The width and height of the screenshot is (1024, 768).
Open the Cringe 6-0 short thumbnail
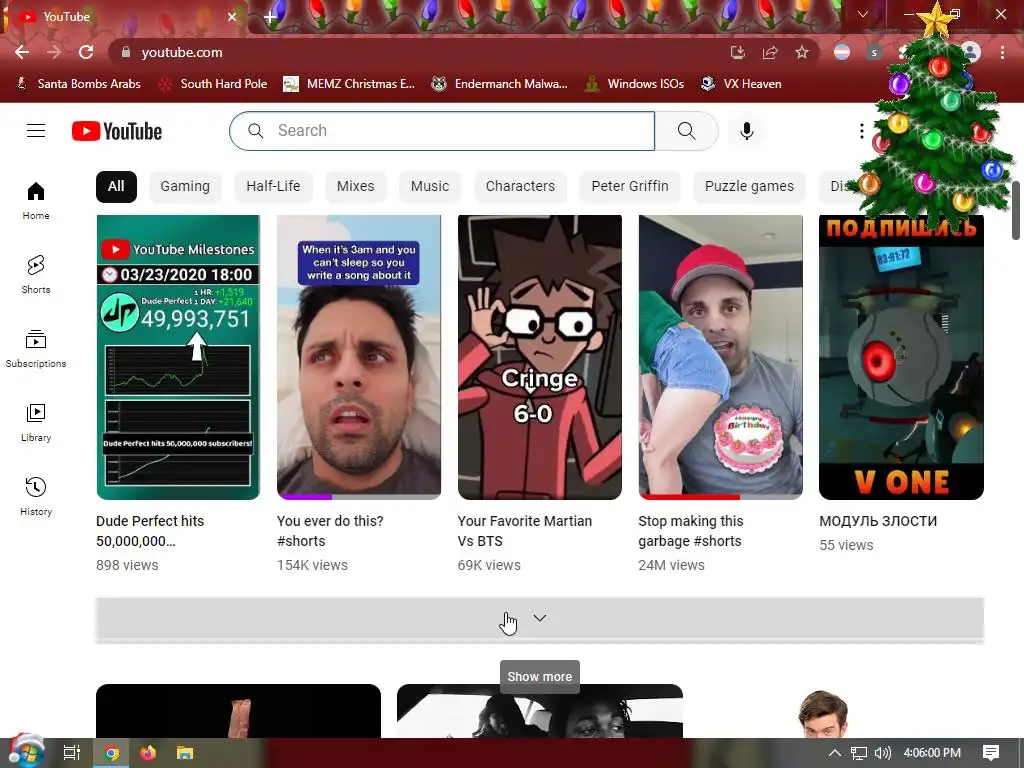(539, 357)
